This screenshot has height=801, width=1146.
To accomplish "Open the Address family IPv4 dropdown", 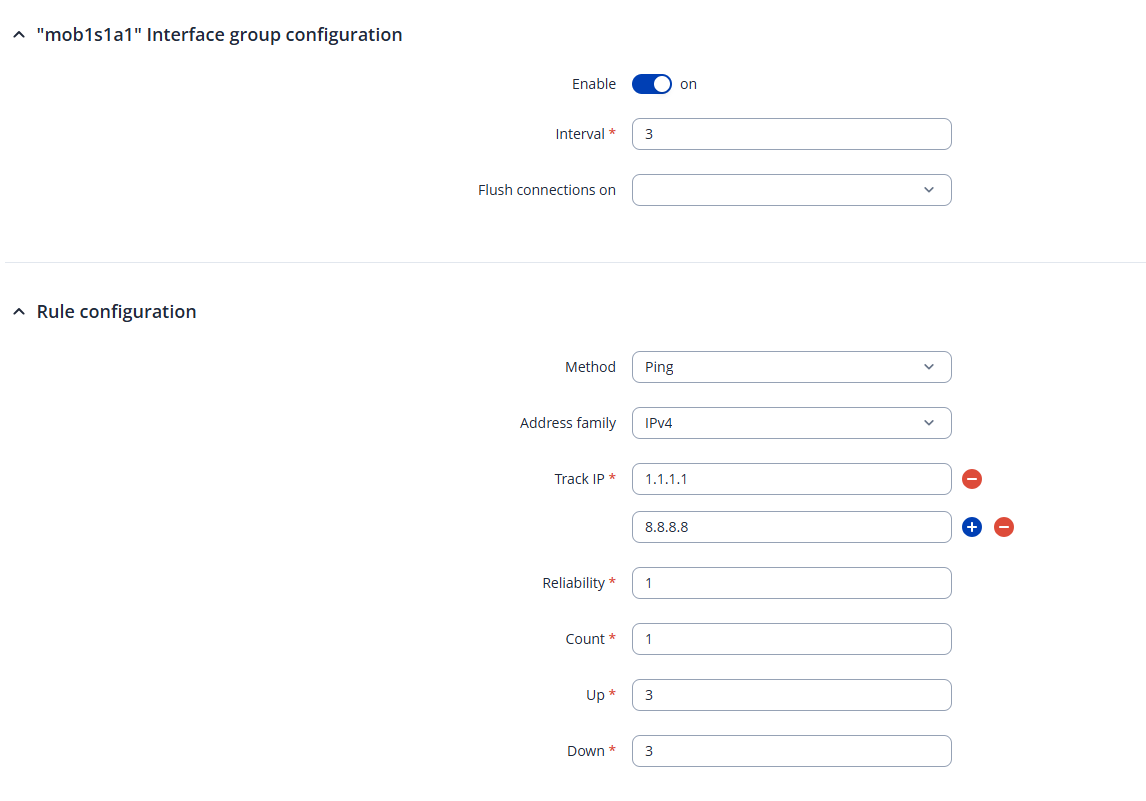I will click(791, 423).
